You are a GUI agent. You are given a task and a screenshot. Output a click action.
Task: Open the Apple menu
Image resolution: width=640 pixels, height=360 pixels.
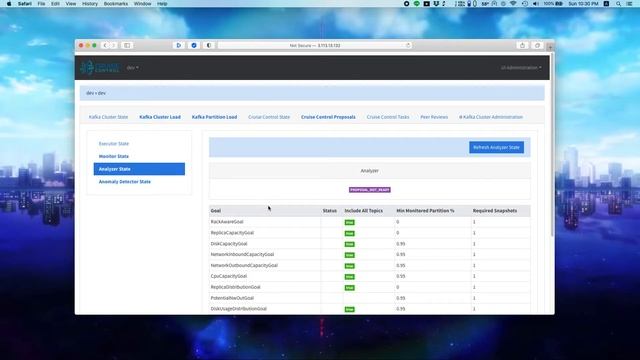coord(9,4)
